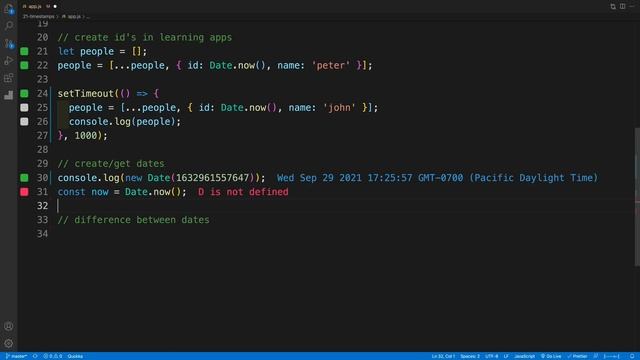Click the Quokka green indicator on line 24

24,93
